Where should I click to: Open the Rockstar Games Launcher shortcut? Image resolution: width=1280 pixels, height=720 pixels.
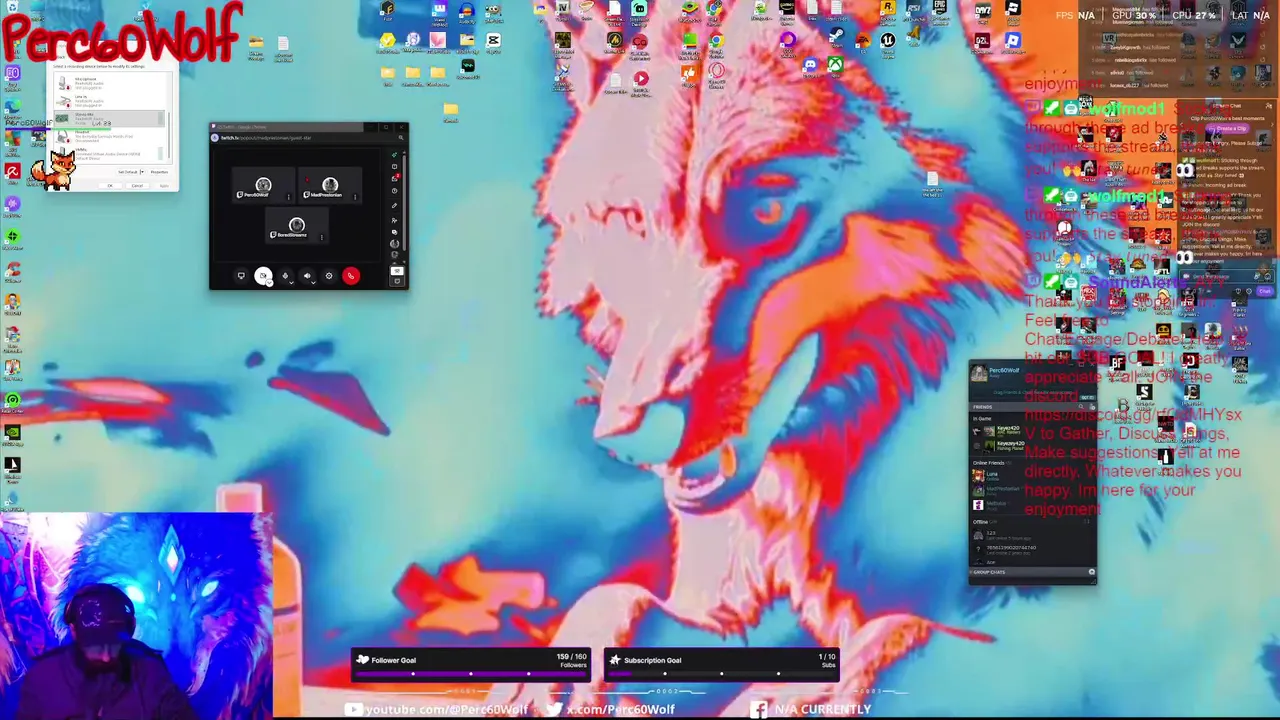888,11
